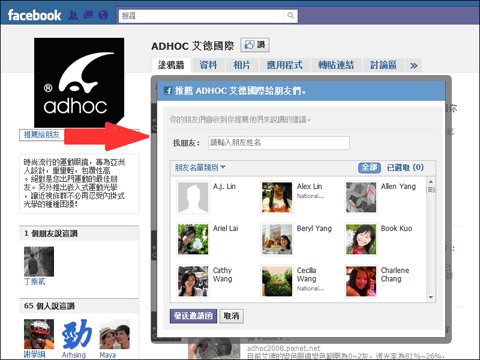
Task: Click the cyclist helmet fan photo
Action: pos(39,334)
